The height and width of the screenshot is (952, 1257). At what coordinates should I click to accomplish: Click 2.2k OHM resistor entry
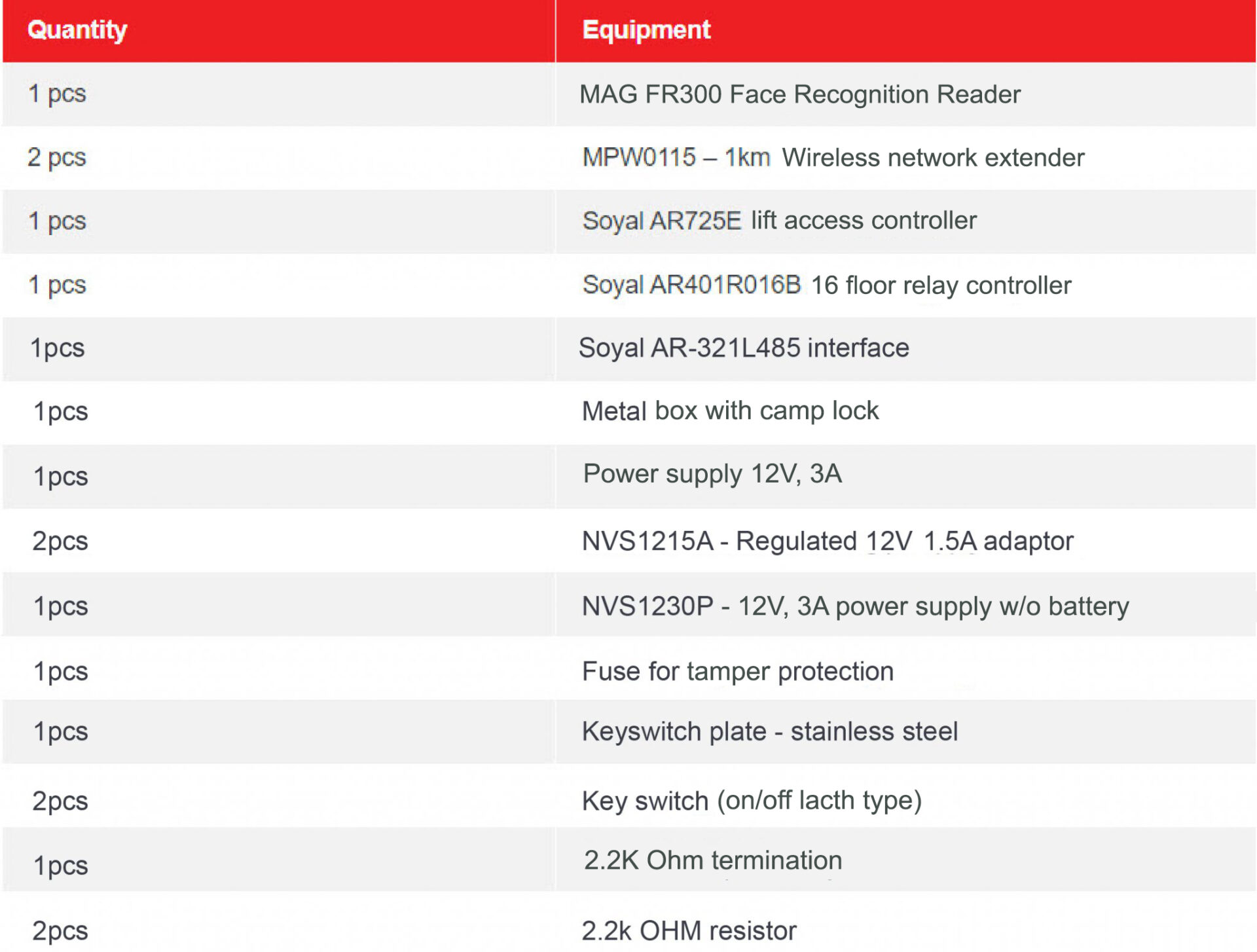pos(689,930)
